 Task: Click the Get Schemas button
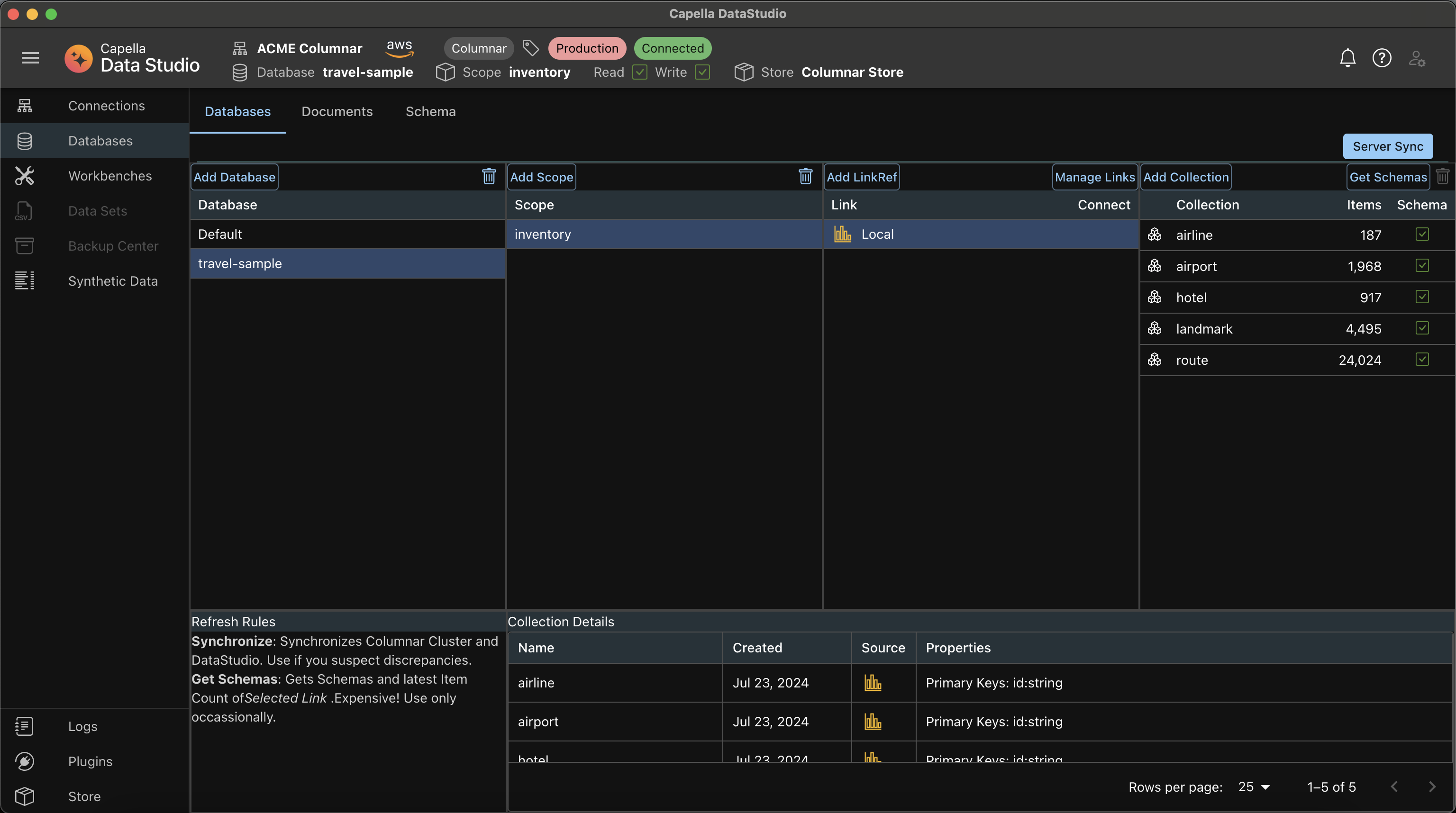tap(1388, 177)
